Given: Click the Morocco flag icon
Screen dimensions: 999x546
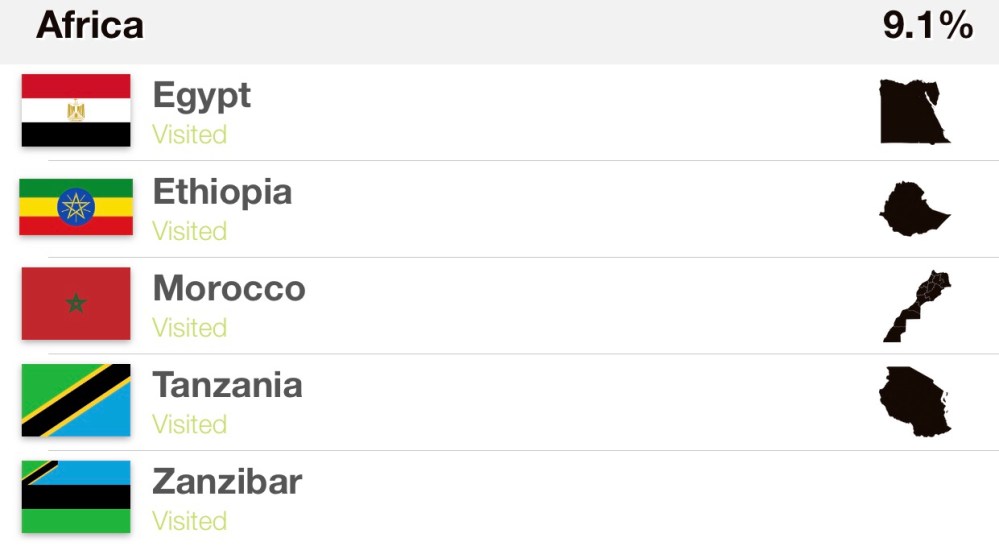Looking at the screenshot, I should (76, 303).
